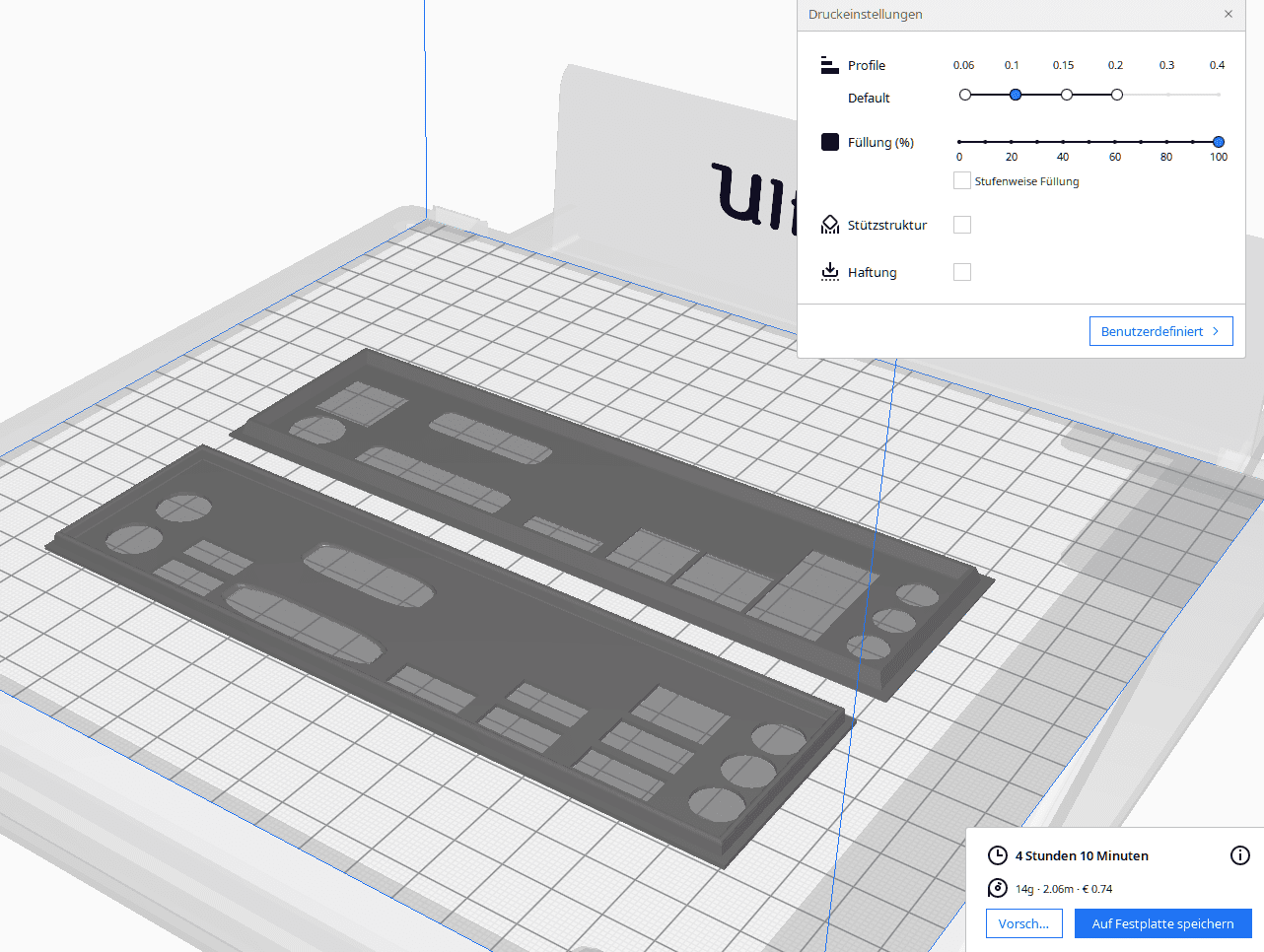Select the 0.15 profile stop
1264x952 pixels.
coord(1067,95)
